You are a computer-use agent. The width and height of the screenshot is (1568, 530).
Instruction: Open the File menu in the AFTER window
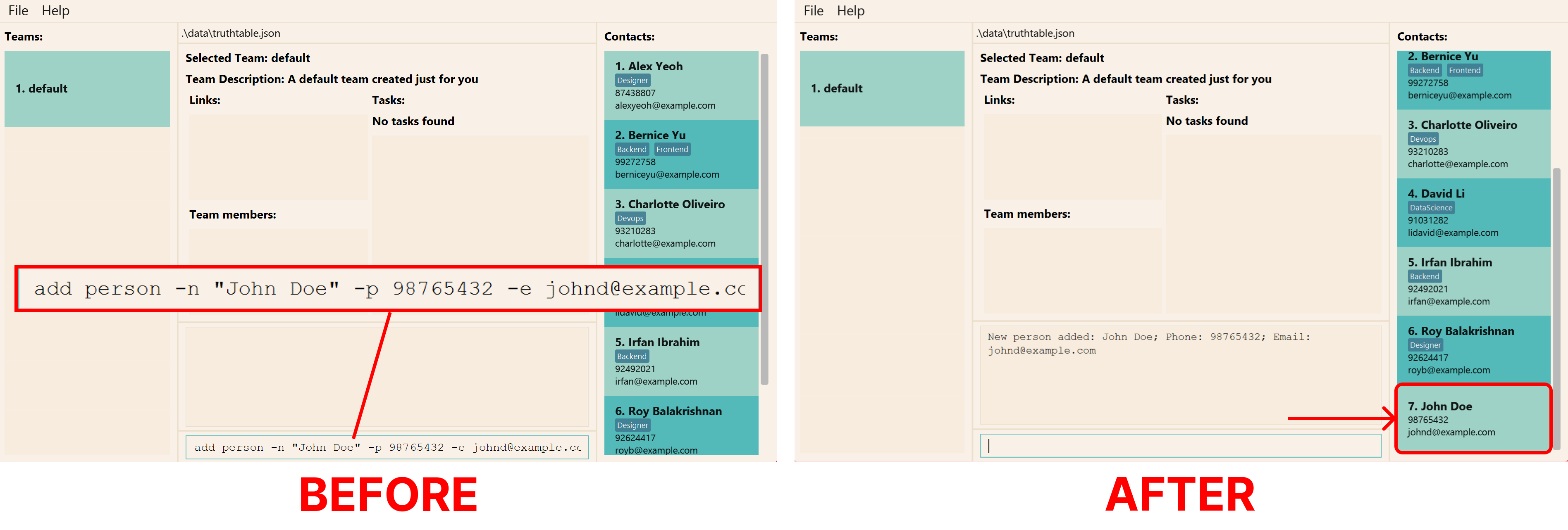pyautogui.click(x=813, y=10)
